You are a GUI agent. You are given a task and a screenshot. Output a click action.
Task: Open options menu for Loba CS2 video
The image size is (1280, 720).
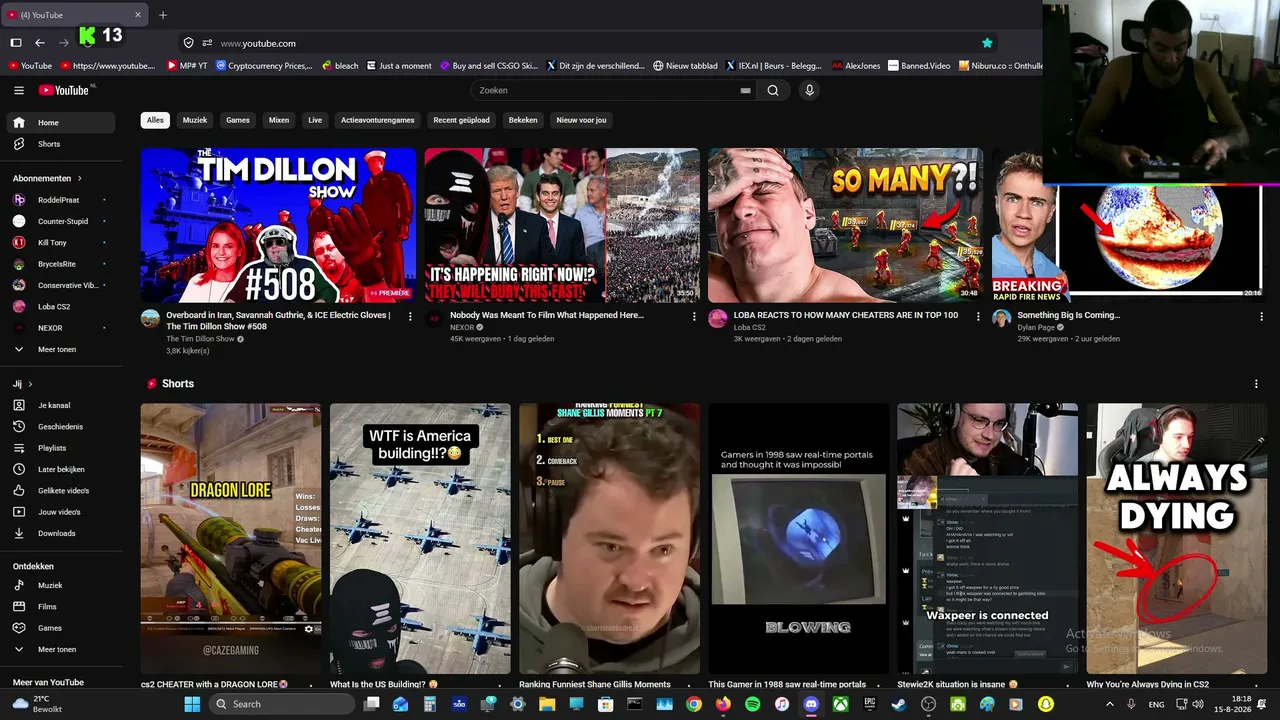(978, 316)
